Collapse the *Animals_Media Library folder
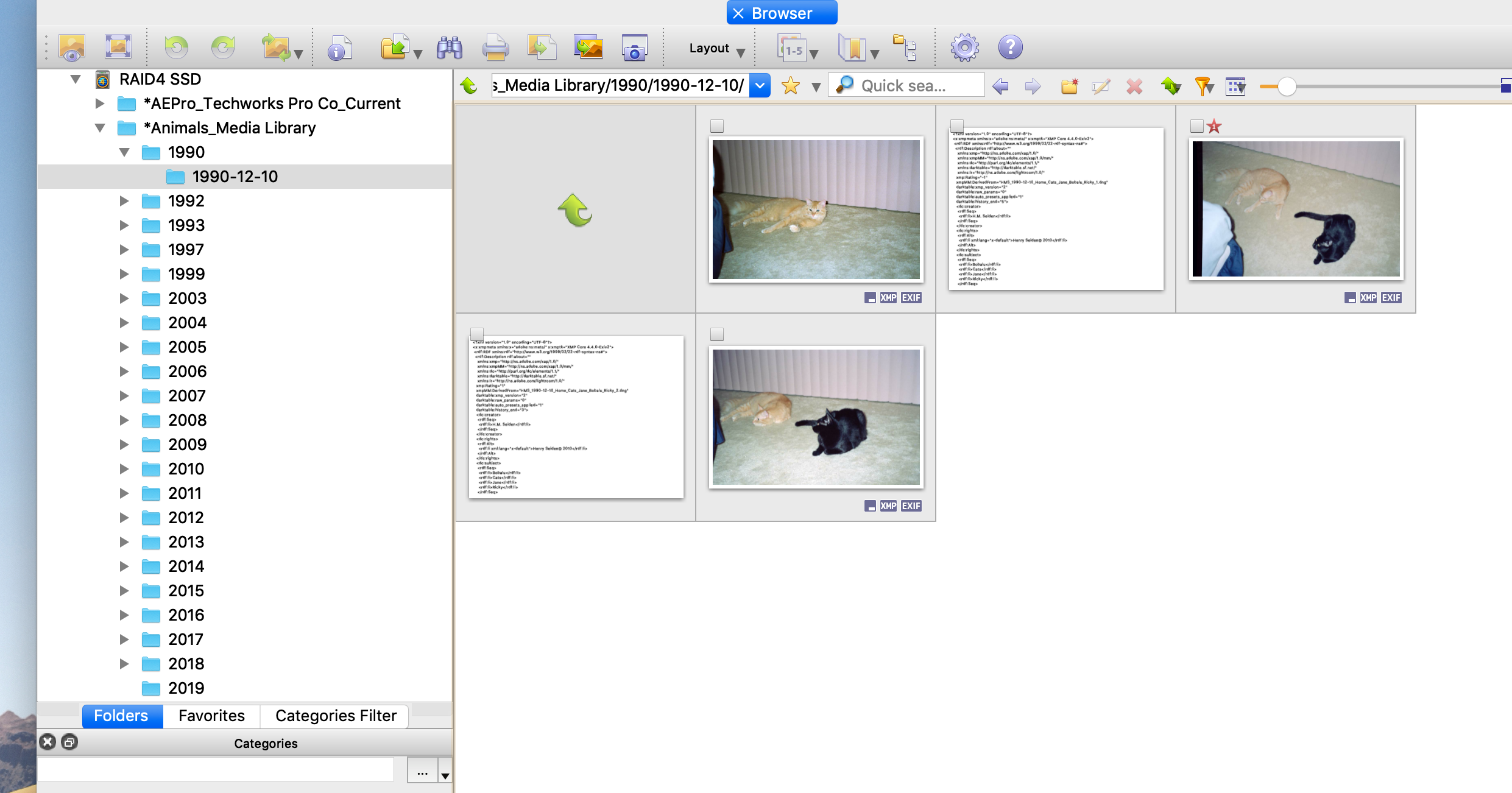This screenshot has width=1512, height=793. tap(100, 128)
